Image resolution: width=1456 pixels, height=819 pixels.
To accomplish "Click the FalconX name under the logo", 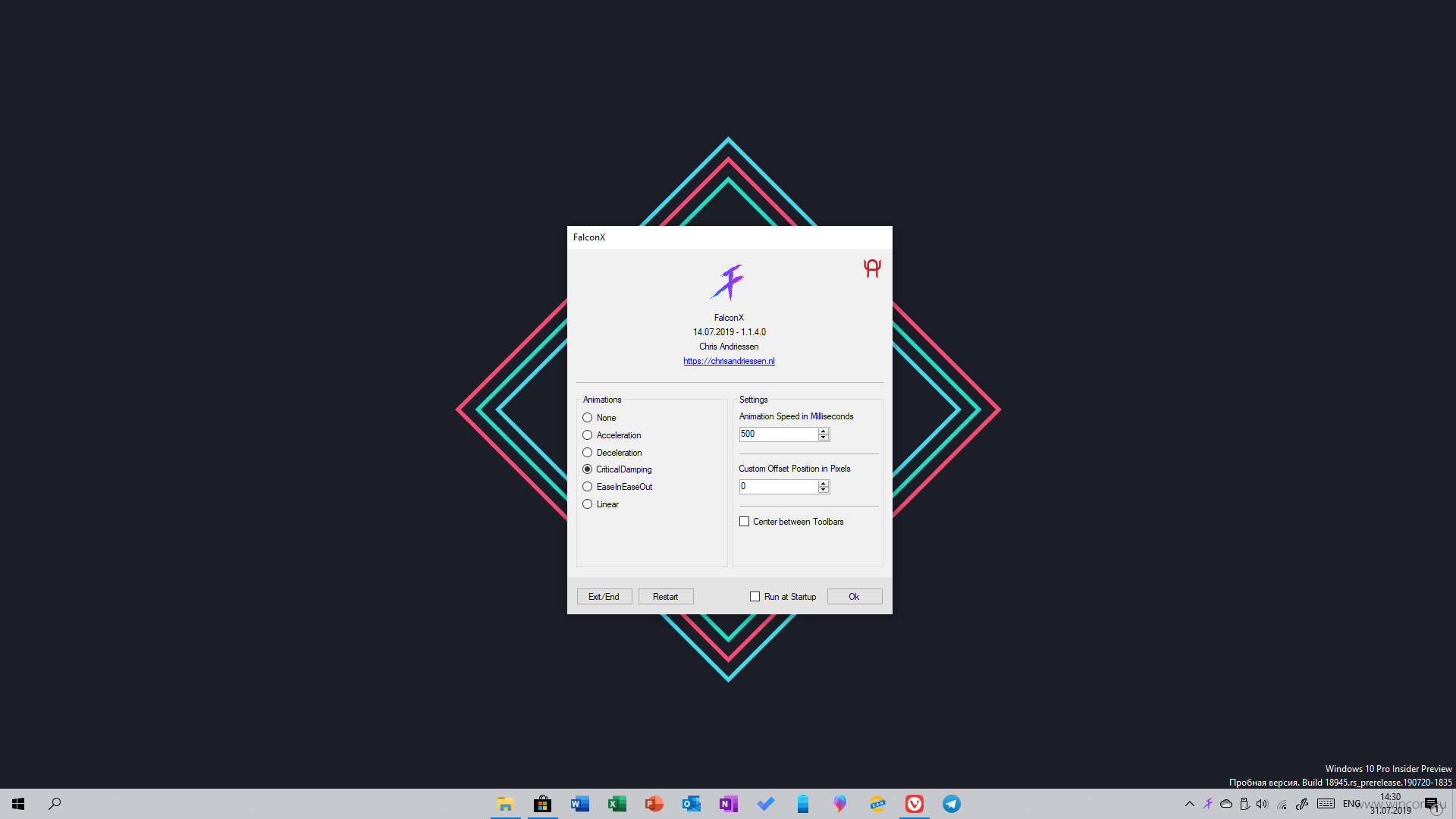I will (x=729, y=318).
